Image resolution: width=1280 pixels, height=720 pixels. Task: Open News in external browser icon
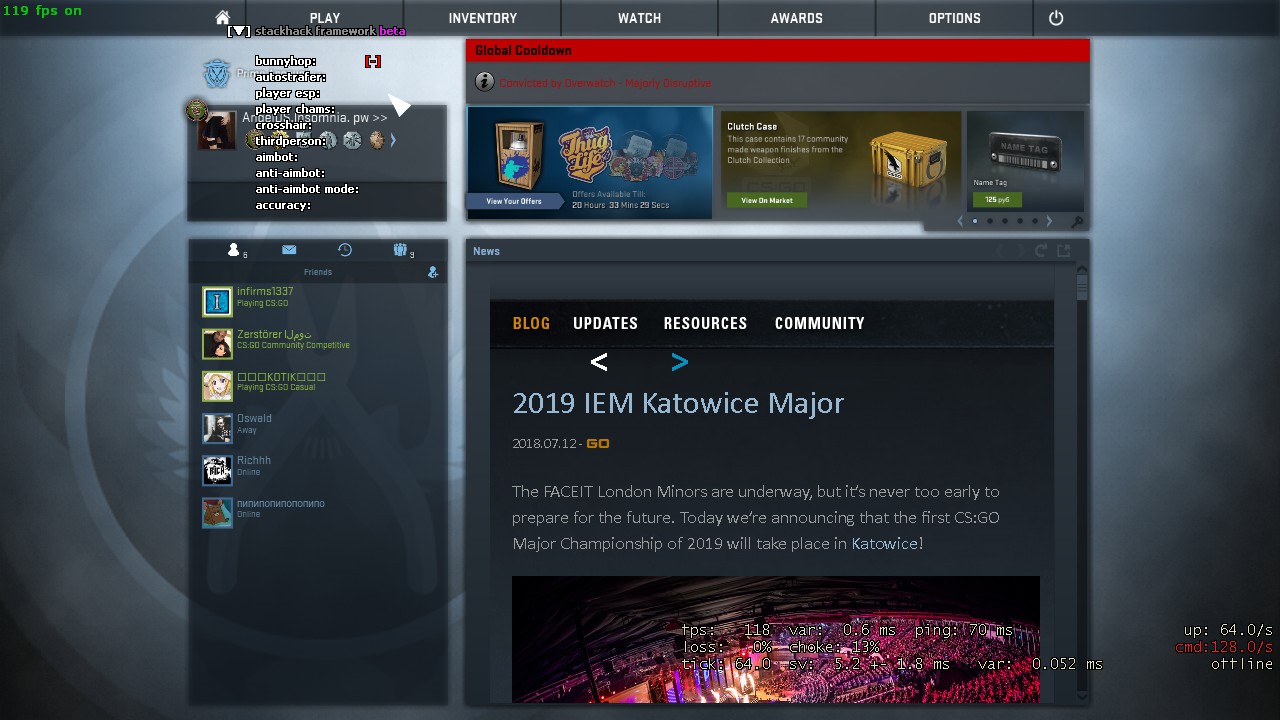coord(1064,251)
